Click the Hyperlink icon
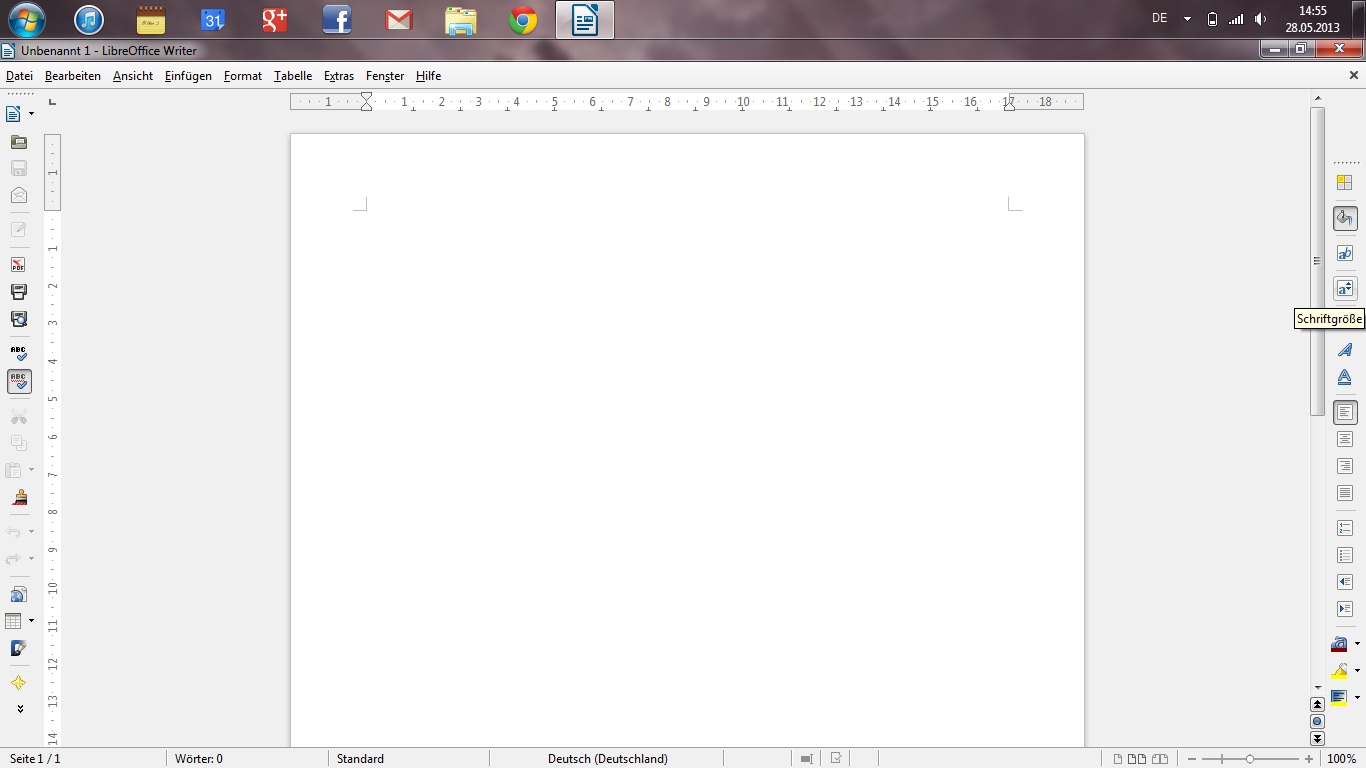This screenshot has height=768, width=1366. [18, 594]
